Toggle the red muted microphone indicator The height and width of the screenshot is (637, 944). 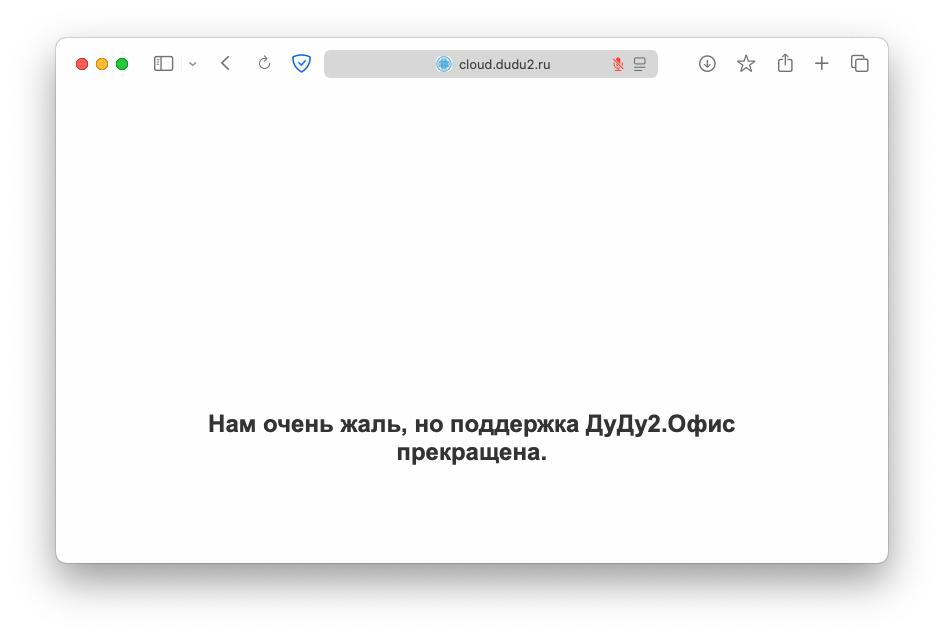(618, 64)
